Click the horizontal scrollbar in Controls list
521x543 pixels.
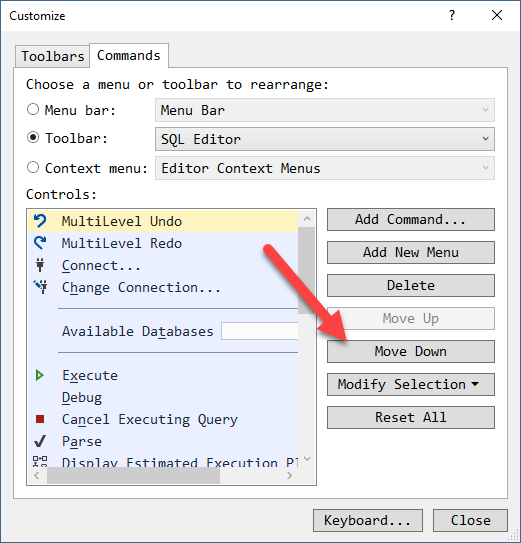tap(163, 475)
